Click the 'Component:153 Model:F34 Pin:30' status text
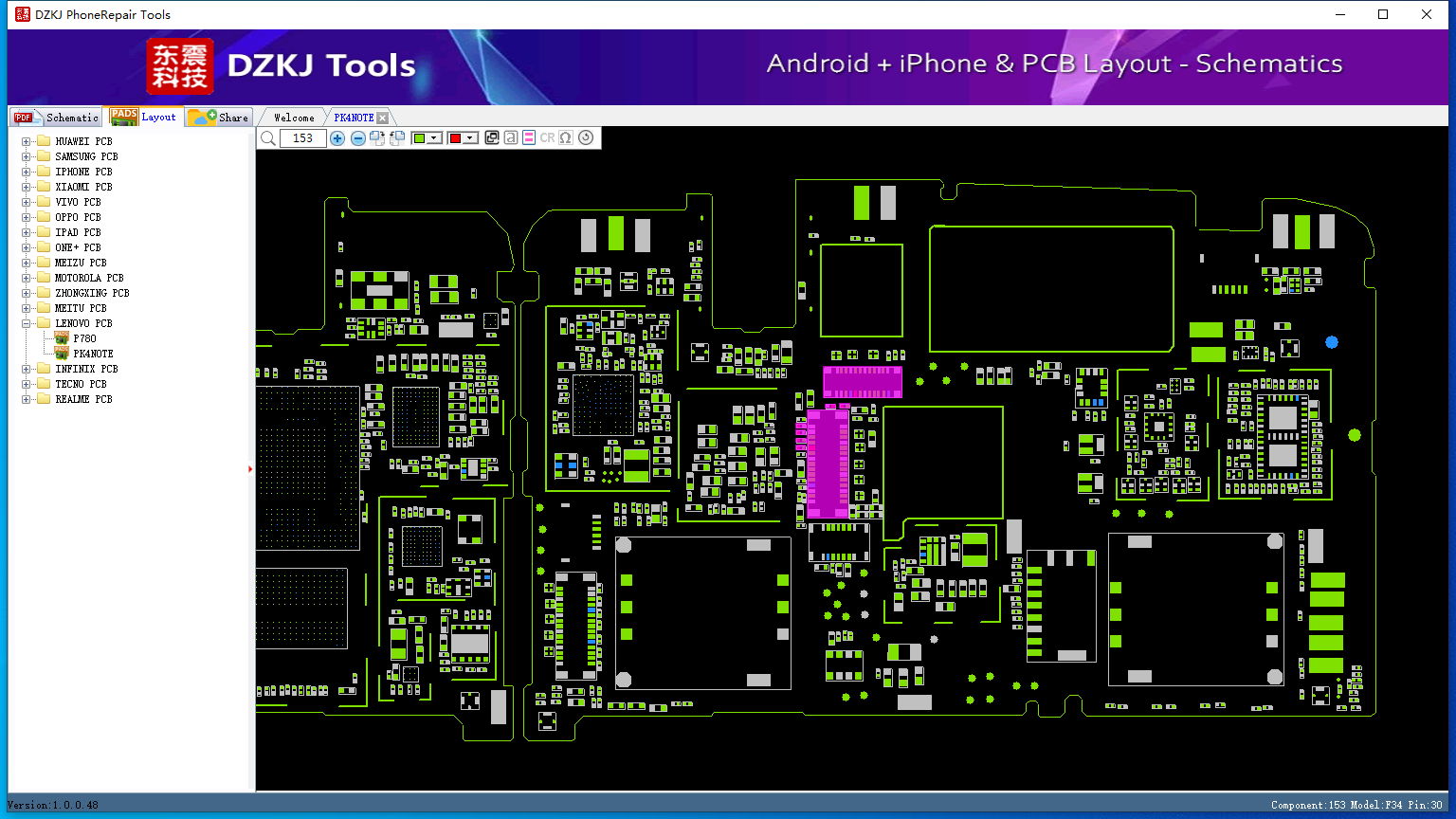 click(x=1356, y=805)
